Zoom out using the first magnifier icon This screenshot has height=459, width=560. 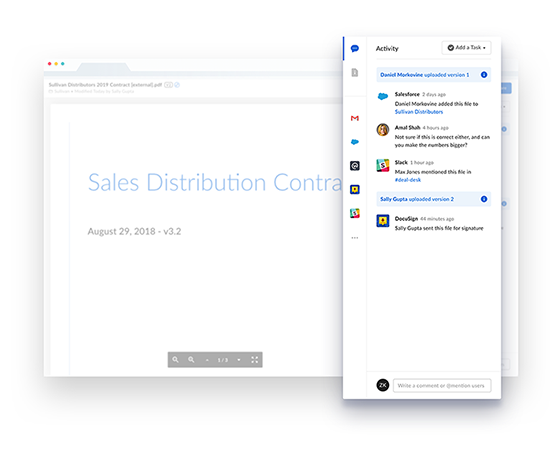point(175,360)
